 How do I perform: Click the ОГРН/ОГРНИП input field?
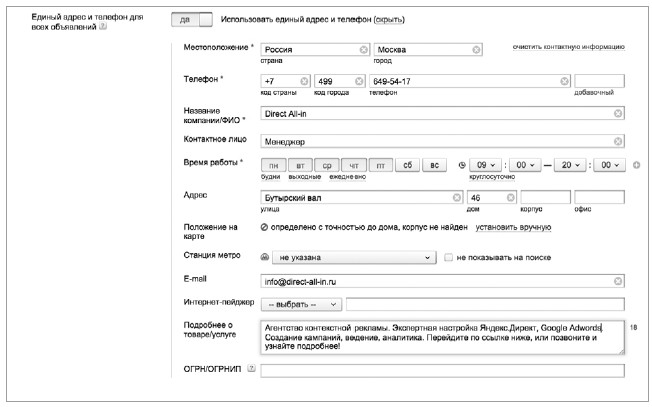[442, 370]
